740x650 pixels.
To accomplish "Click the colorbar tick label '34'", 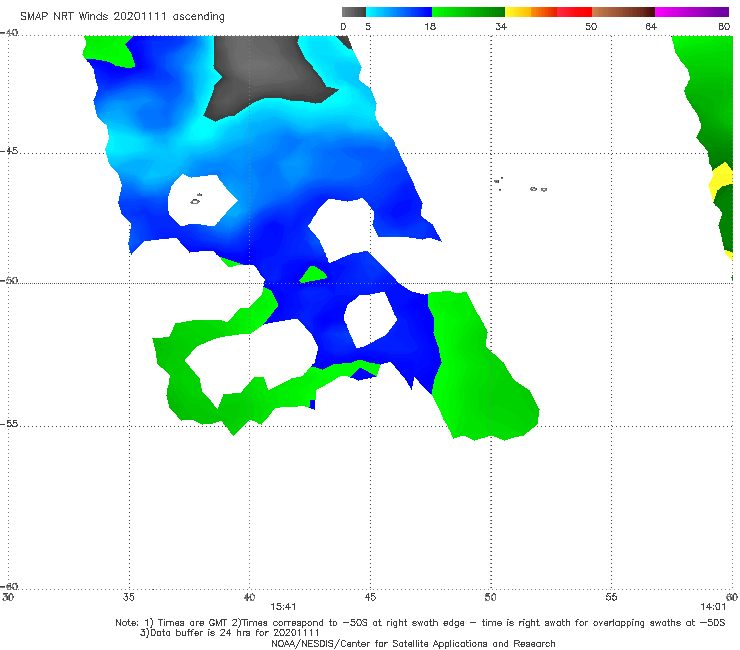I will [501, 26].
